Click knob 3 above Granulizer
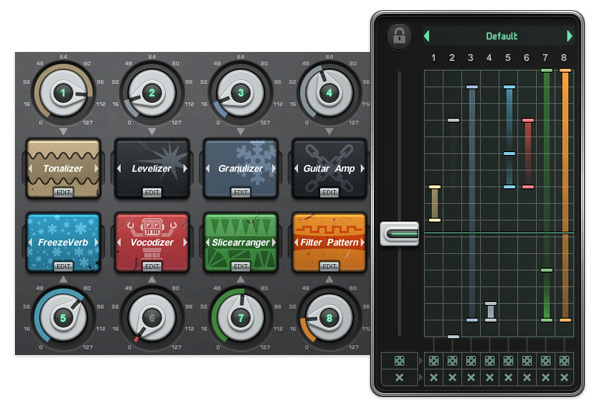Viewport: 600px width, 400px height. click(x=241, y=93)
